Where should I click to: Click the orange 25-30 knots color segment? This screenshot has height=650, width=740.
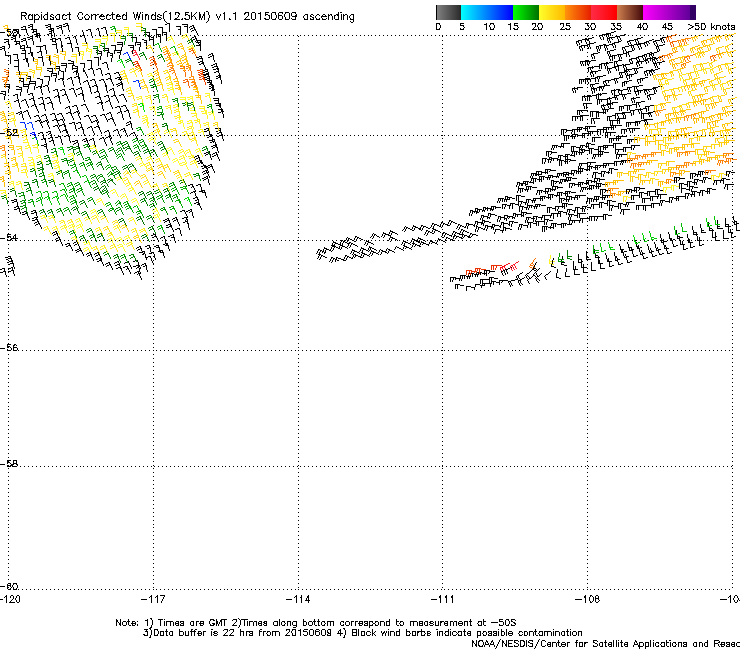coord(578,12)
